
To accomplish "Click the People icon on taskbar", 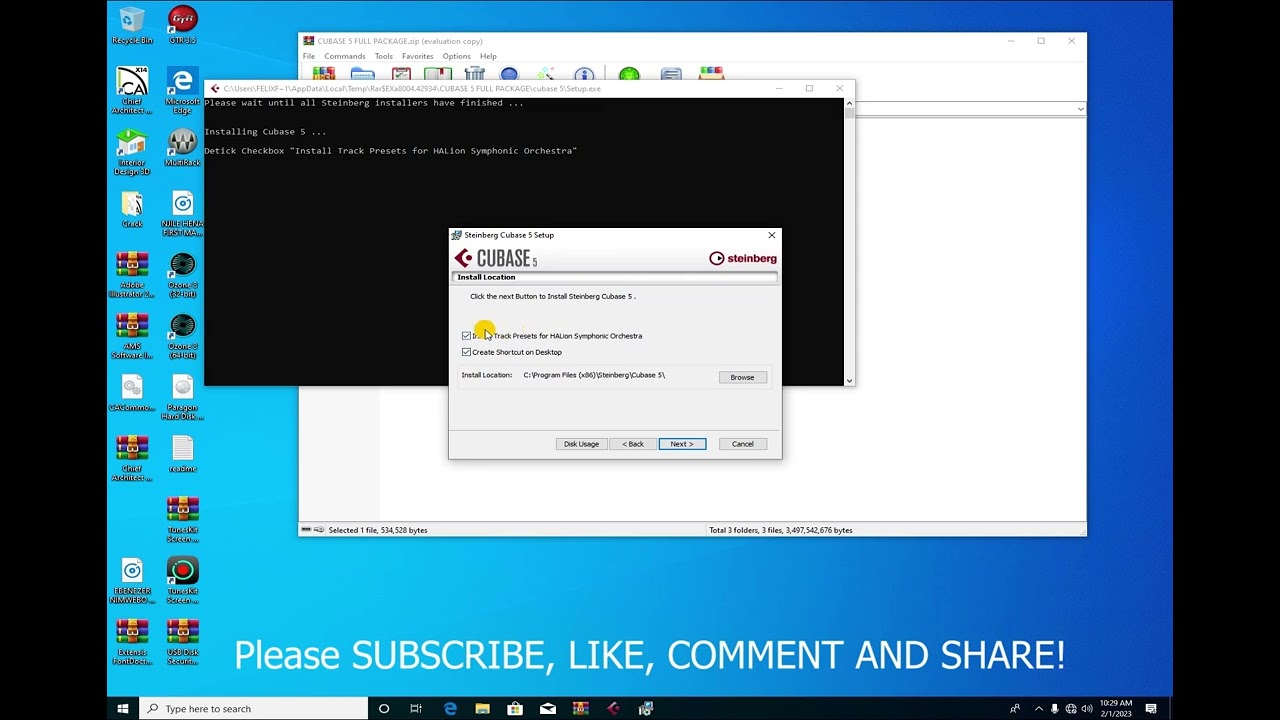I will 1015,708.
